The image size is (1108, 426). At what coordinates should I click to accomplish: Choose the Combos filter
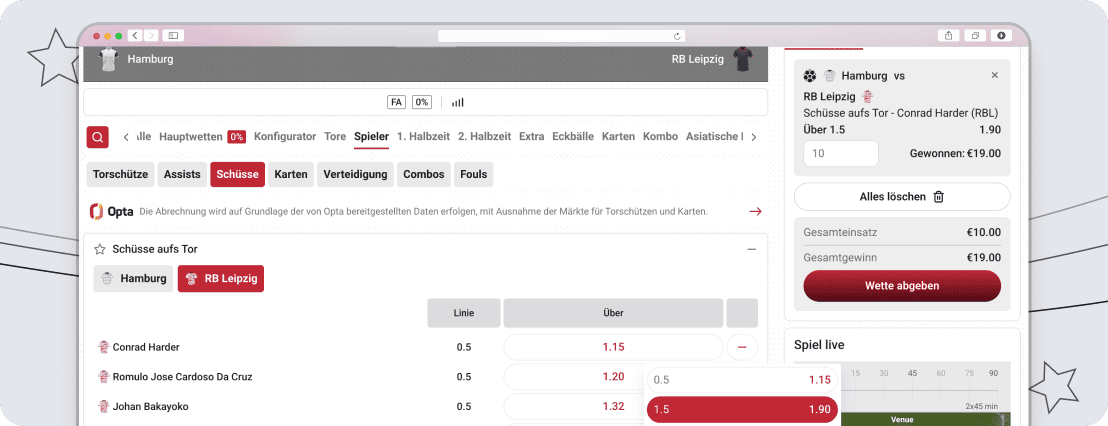click(x=424, y=174)
